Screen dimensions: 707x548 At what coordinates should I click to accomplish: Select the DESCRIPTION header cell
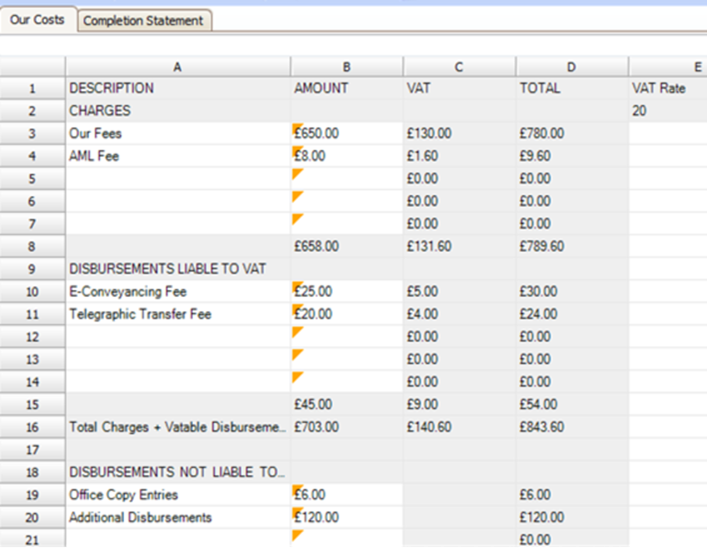click(177, 88)
